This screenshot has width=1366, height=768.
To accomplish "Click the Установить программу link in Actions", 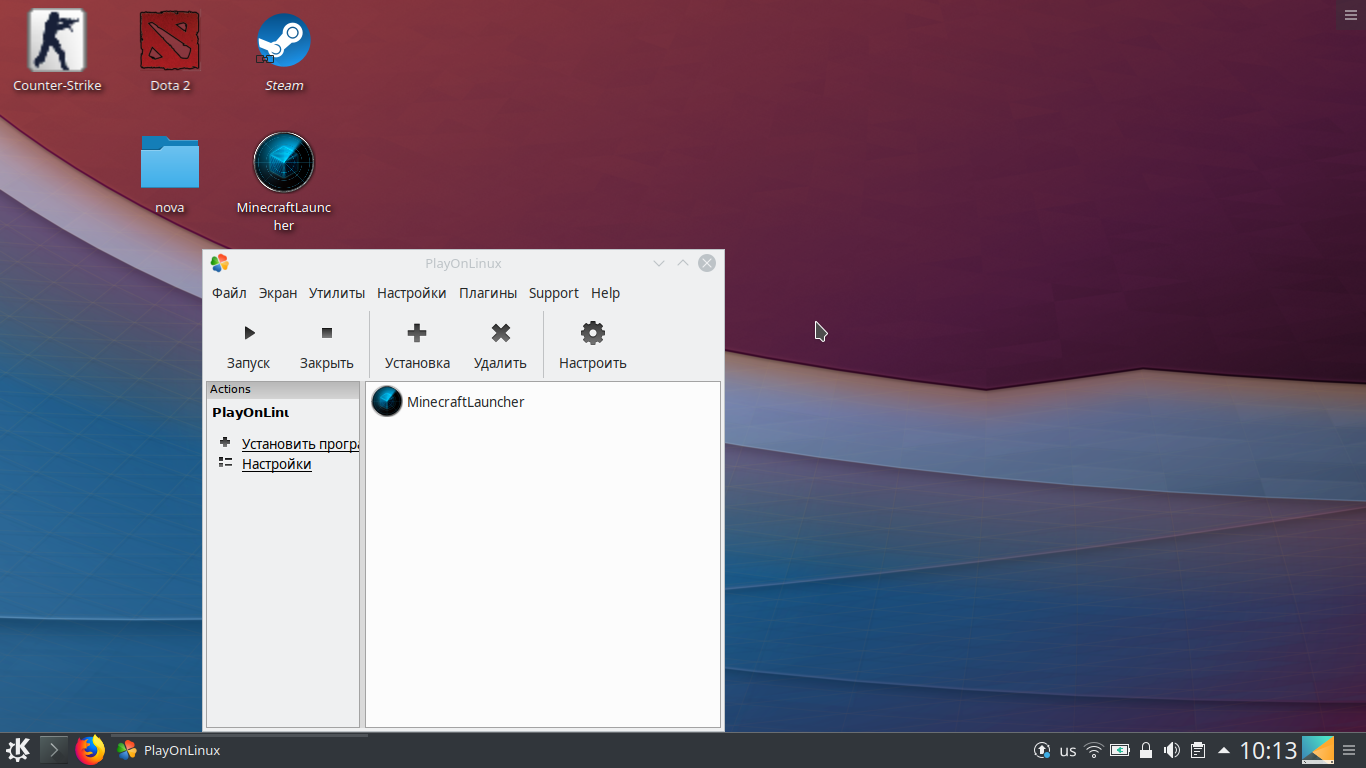I will tap(300, 444).
